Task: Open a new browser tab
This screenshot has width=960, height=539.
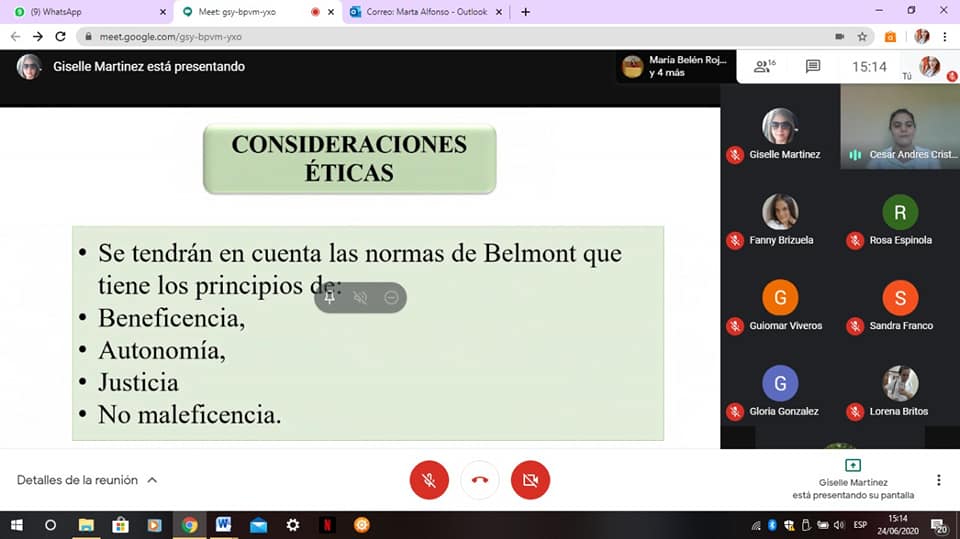Action: tap(526, 12)
